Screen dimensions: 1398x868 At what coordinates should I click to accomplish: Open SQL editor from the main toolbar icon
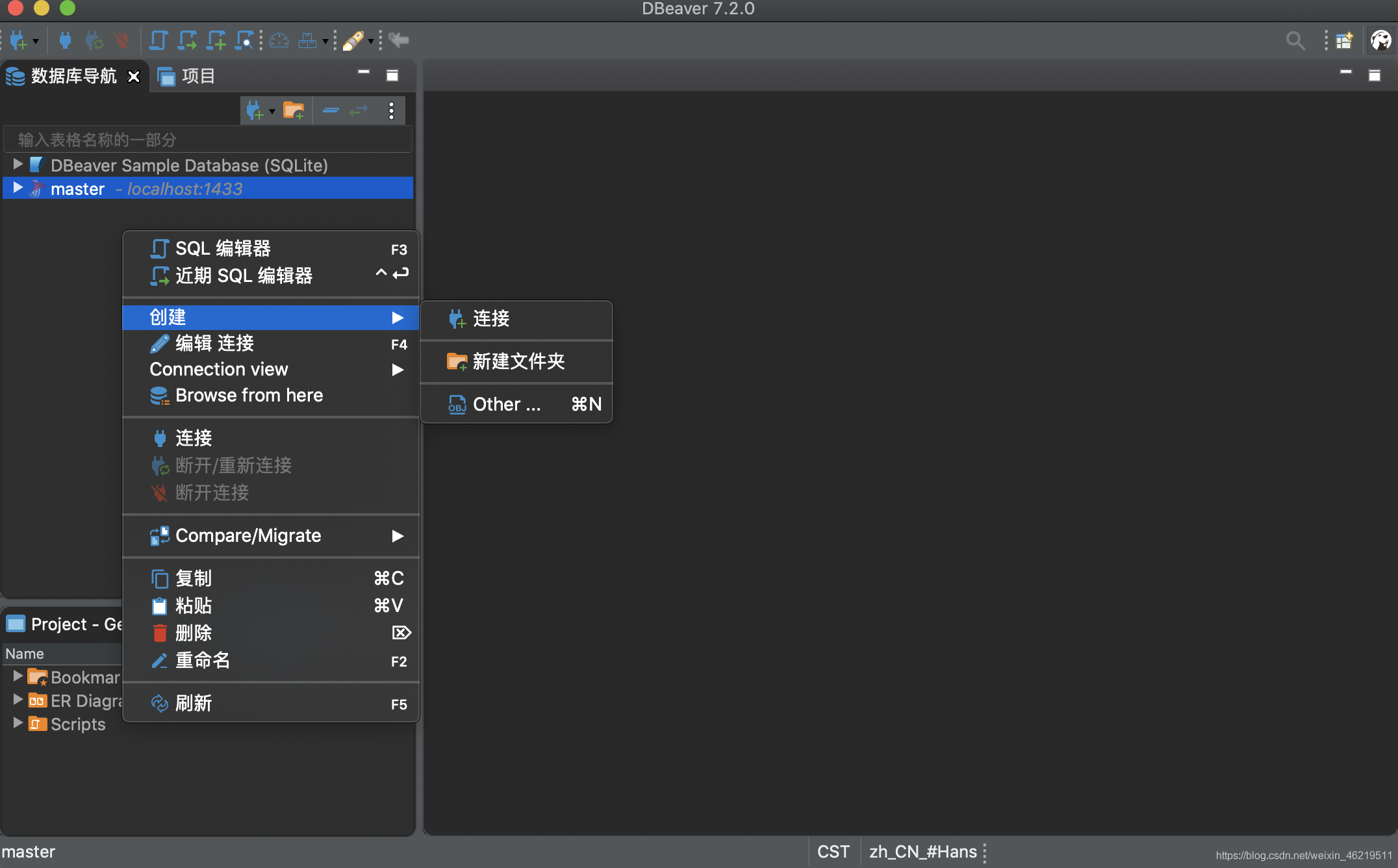tap(159, 40)
